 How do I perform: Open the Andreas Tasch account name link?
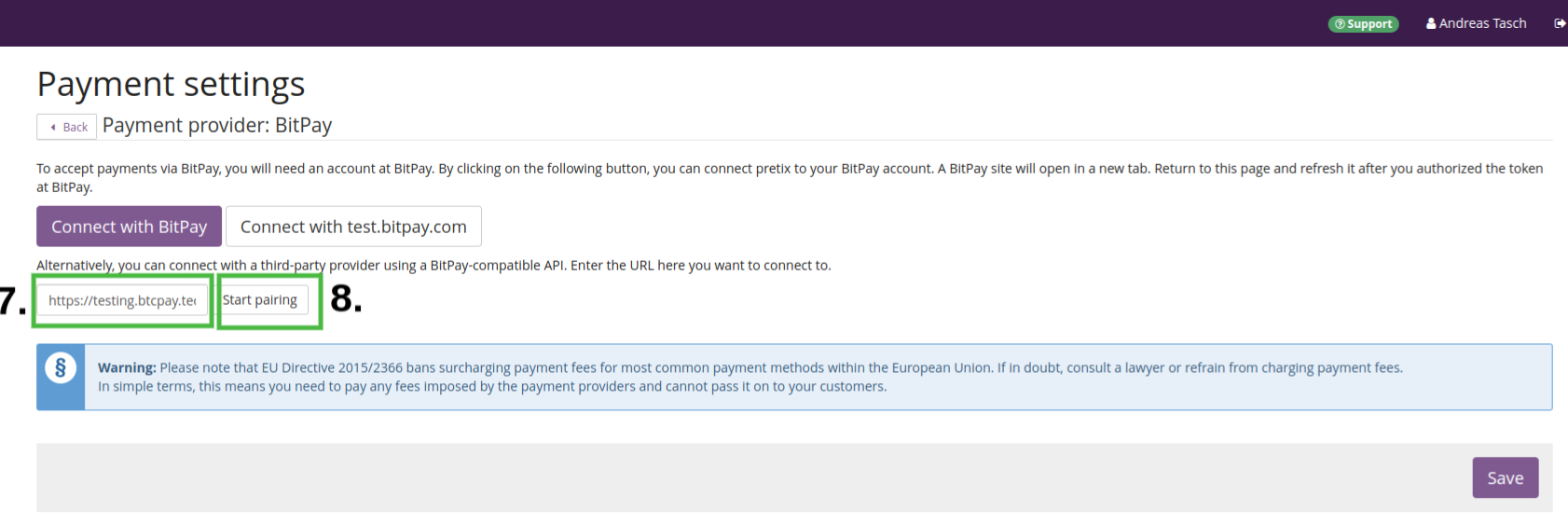tap(1482, 23)
